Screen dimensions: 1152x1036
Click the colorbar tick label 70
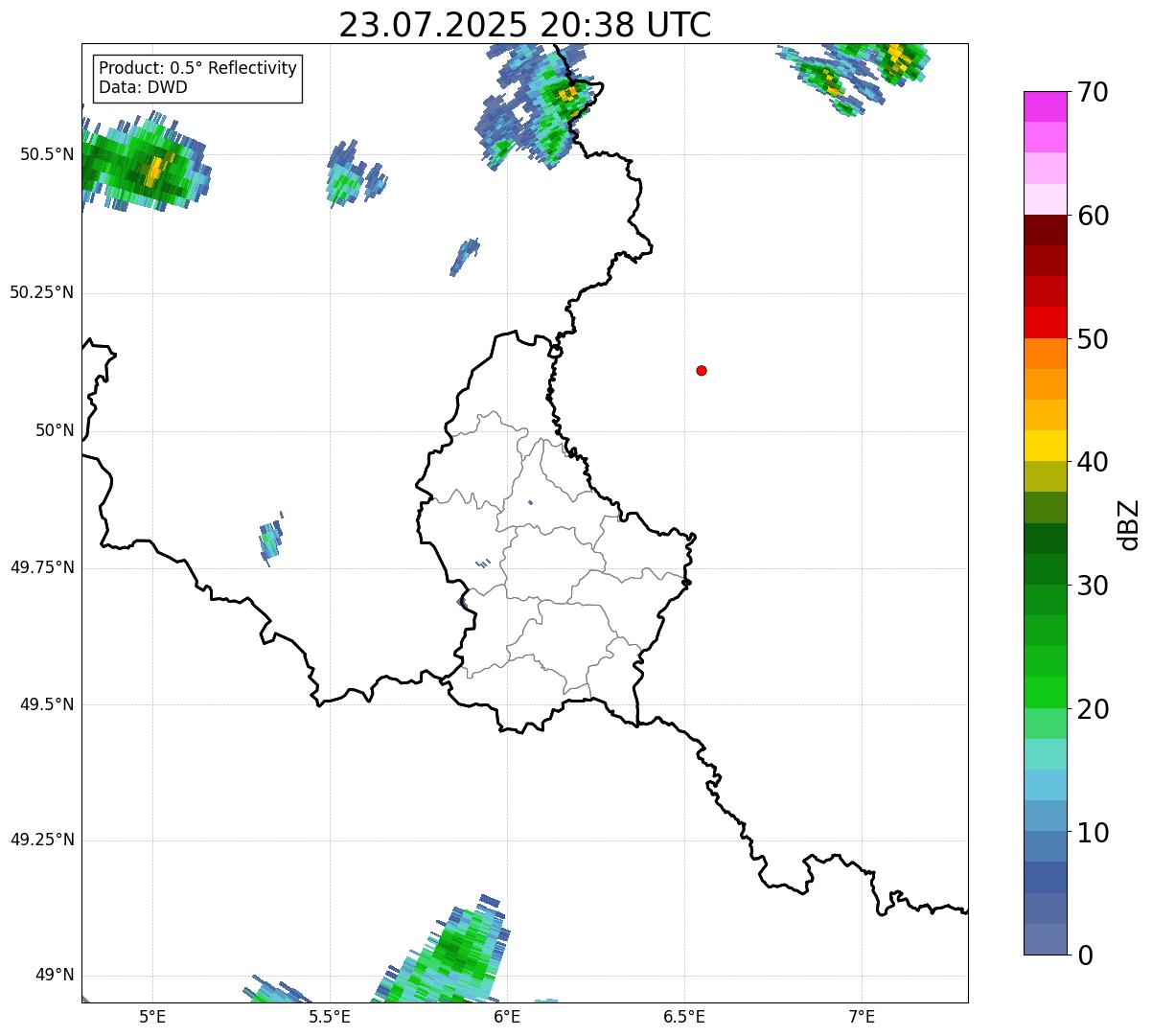click(1093, 92)
